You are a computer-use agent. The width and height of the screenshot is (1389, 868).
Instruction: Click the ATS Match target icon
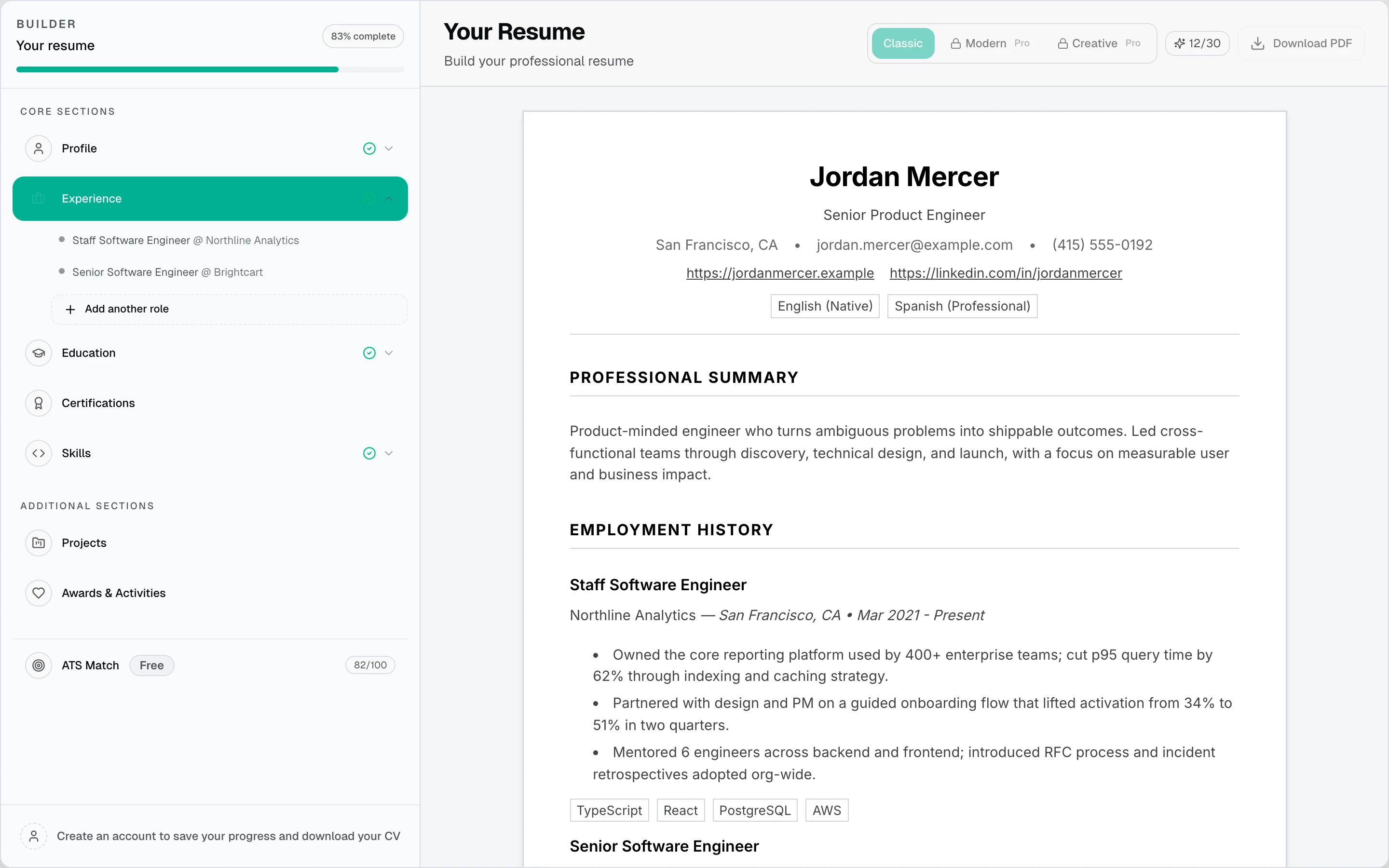[39, 665]
